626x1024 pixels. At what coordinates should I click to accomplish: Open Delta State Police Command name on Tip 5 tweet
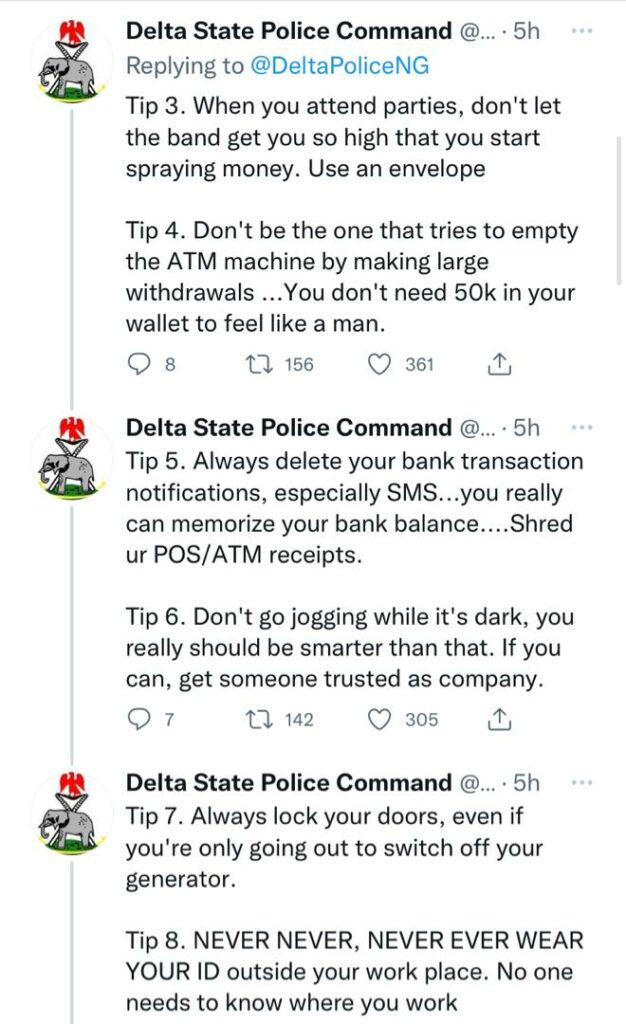point(289,428)
